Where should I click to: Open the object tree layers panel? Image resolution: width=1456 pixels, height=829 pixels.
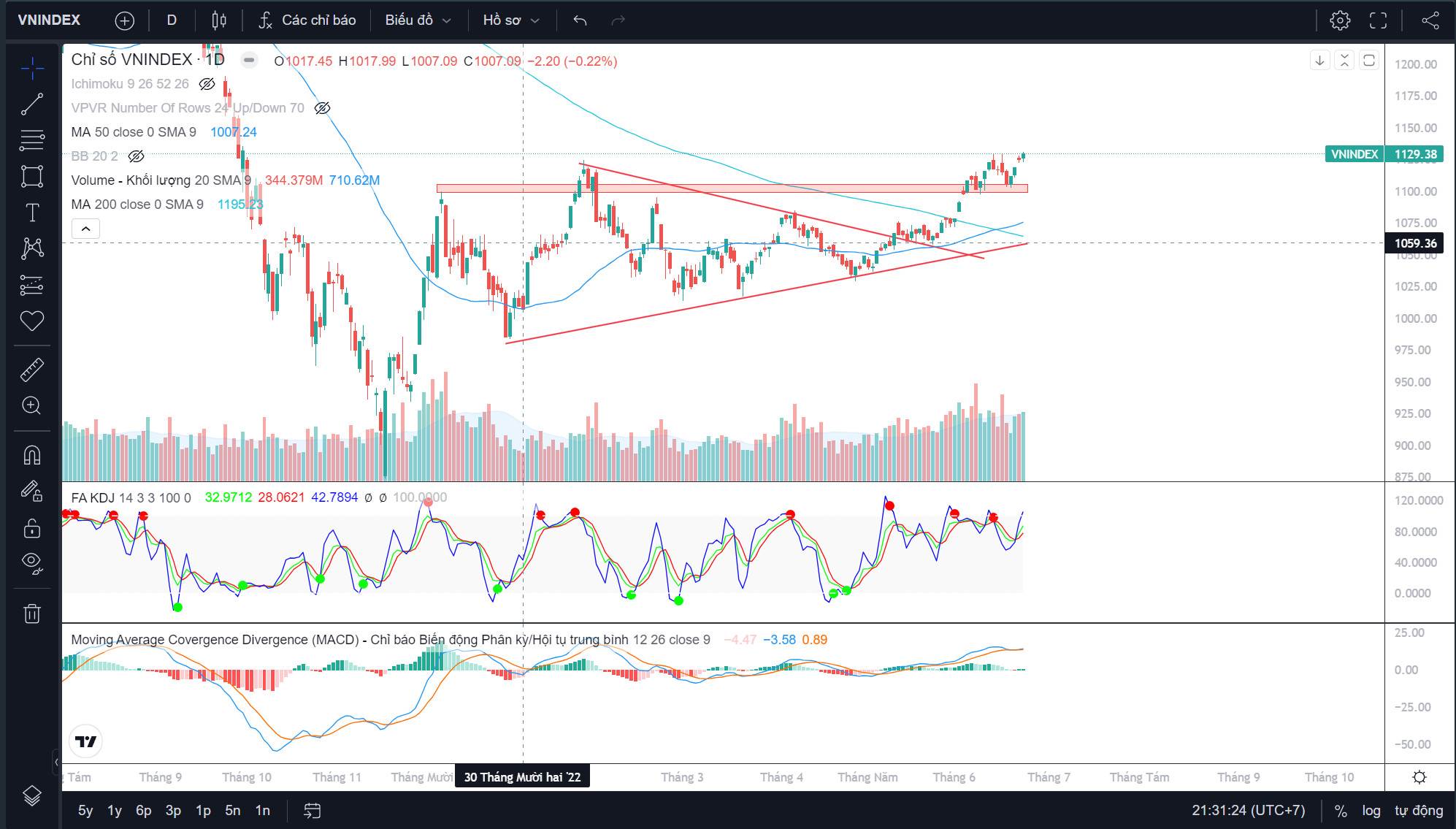32,795
